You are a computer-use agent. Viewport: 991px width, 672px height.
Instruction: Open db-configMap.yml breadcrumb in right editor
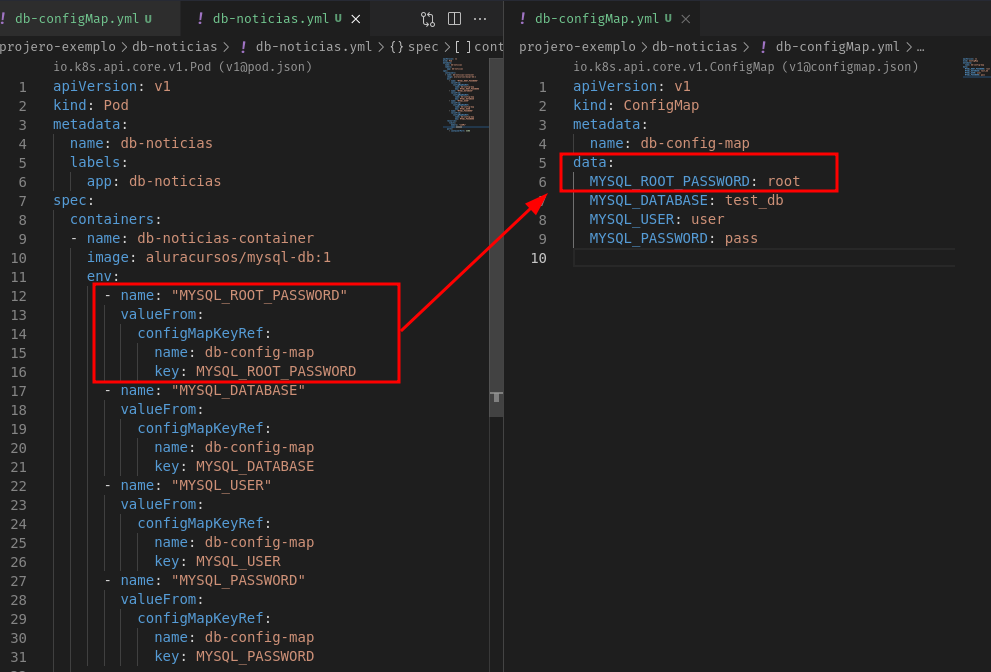(838, 46)
